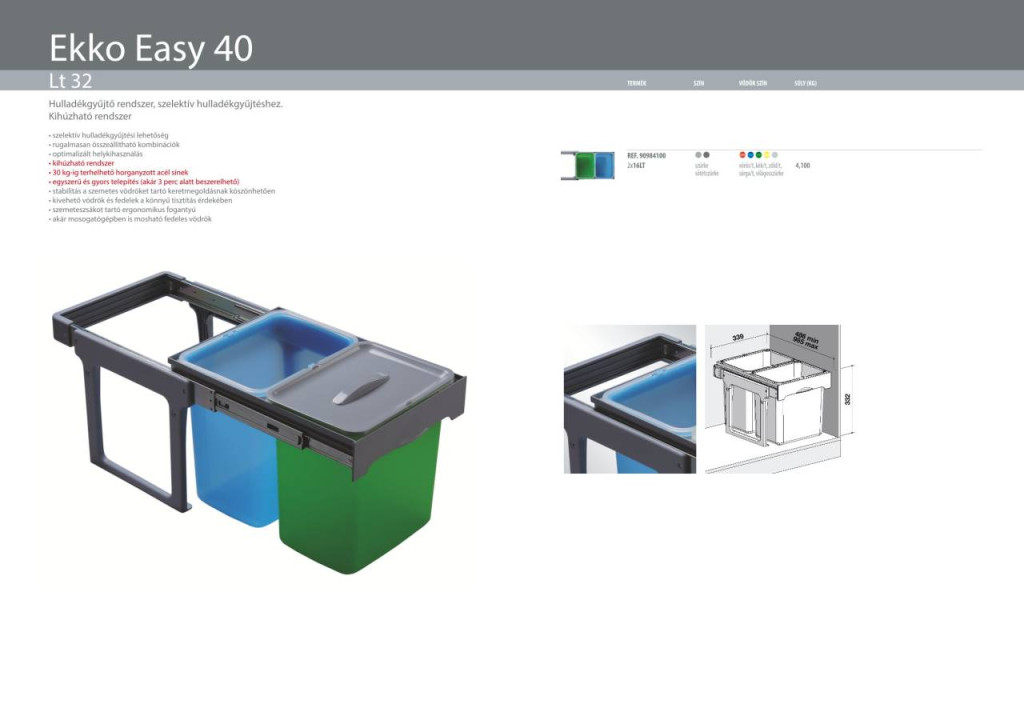Click the 332 height dimension label
Viewport: 1024px width, 724px height.
point(847,398)
